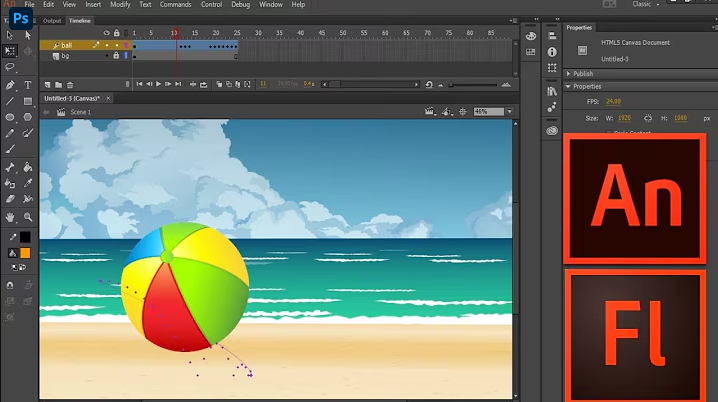Collapse the icon panel dock arrows

tap(536, 19)
